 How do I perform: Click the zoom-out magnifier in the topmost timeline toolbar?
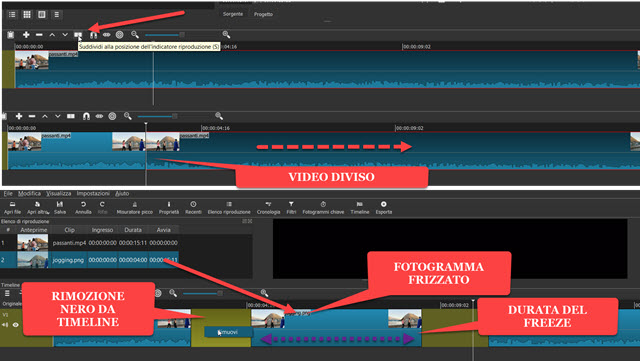tap(135, 35)
